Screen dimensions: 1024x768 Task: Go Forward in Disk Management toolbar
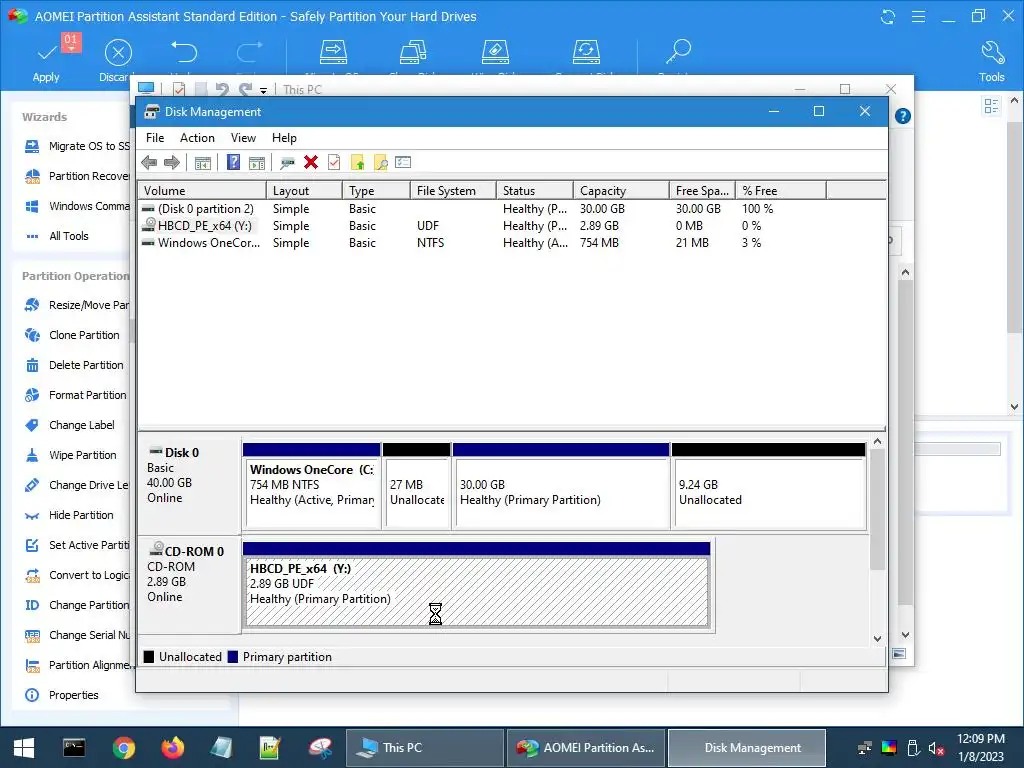[172, 162]
